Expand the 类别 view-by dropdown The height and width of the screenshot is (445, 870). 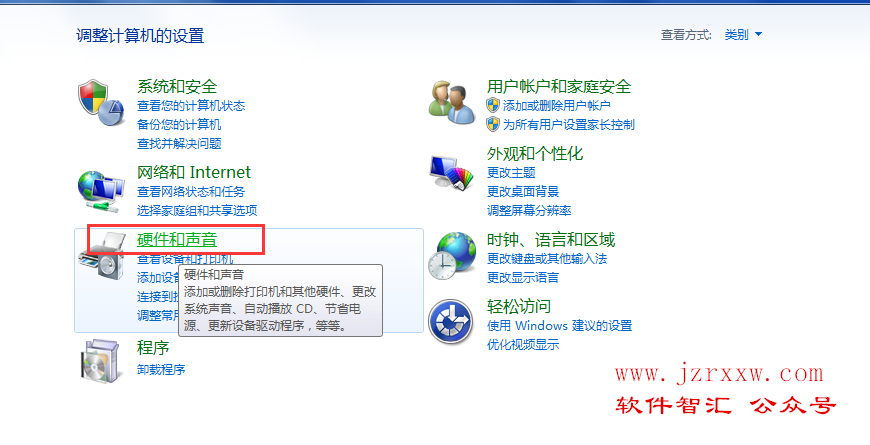click(743, 35)
